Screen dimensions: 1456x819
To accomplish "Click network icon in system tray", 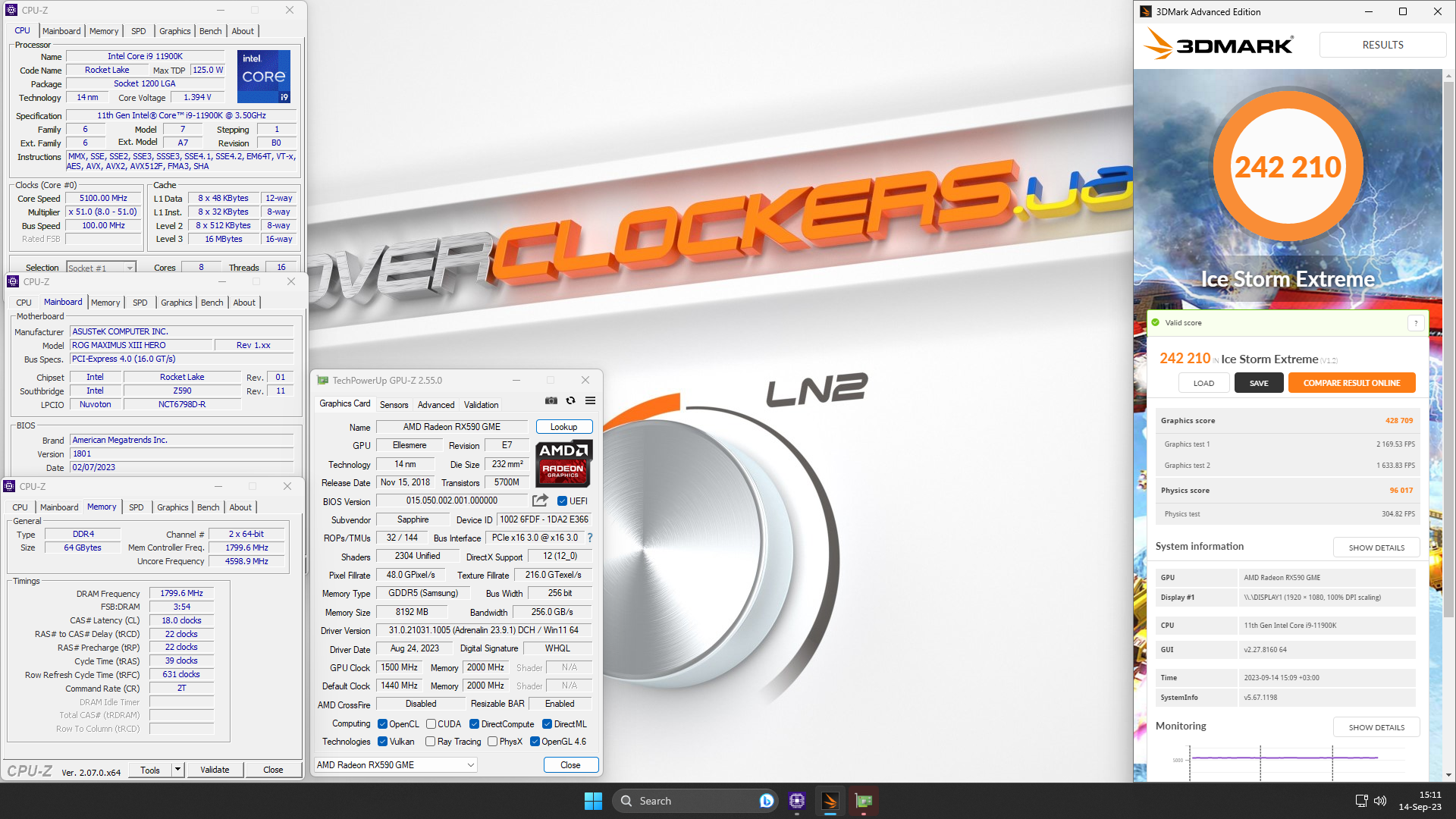I will point(1361,801).
